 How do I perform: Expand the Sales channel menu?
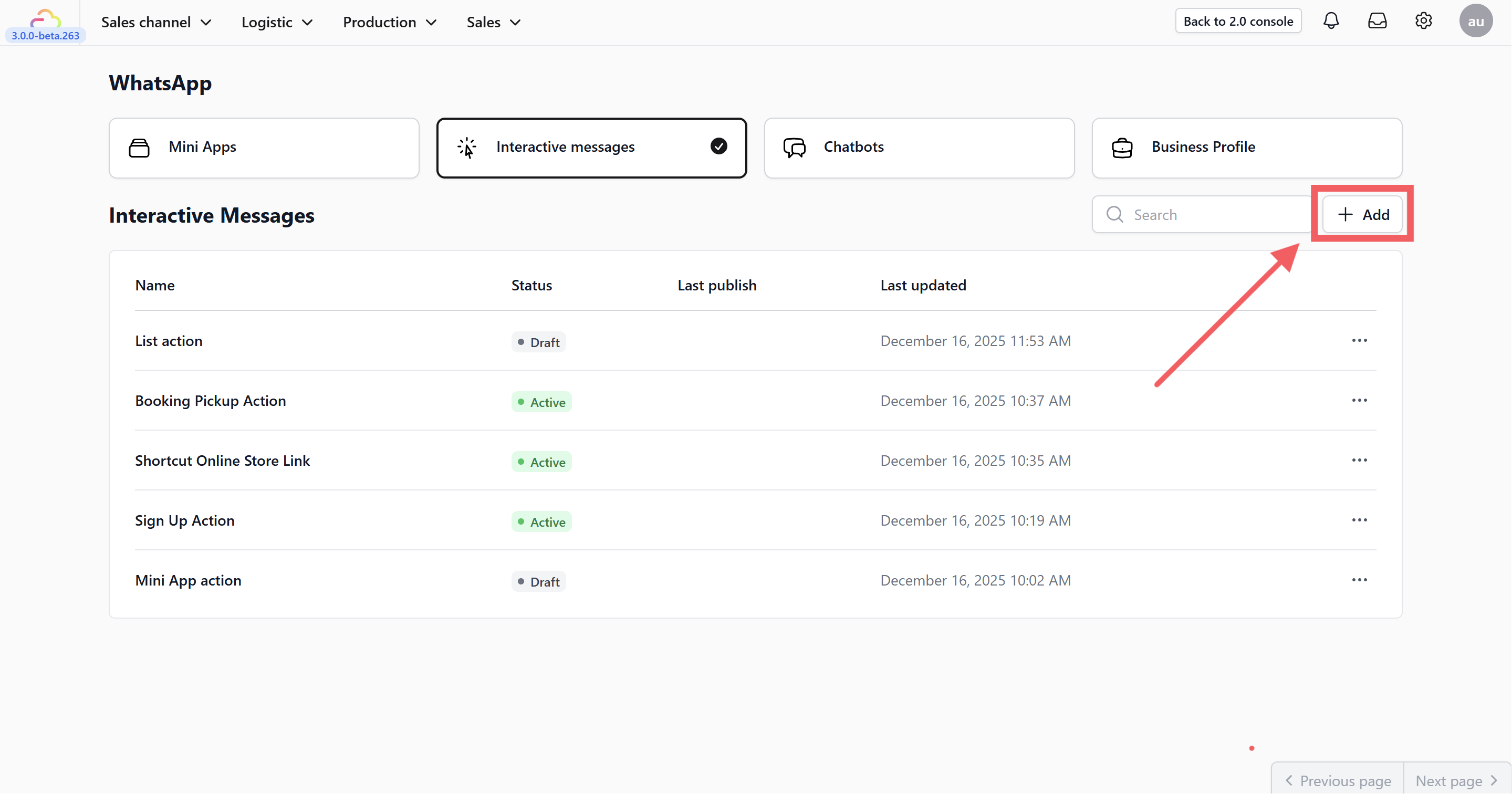[x=156, y=22]
